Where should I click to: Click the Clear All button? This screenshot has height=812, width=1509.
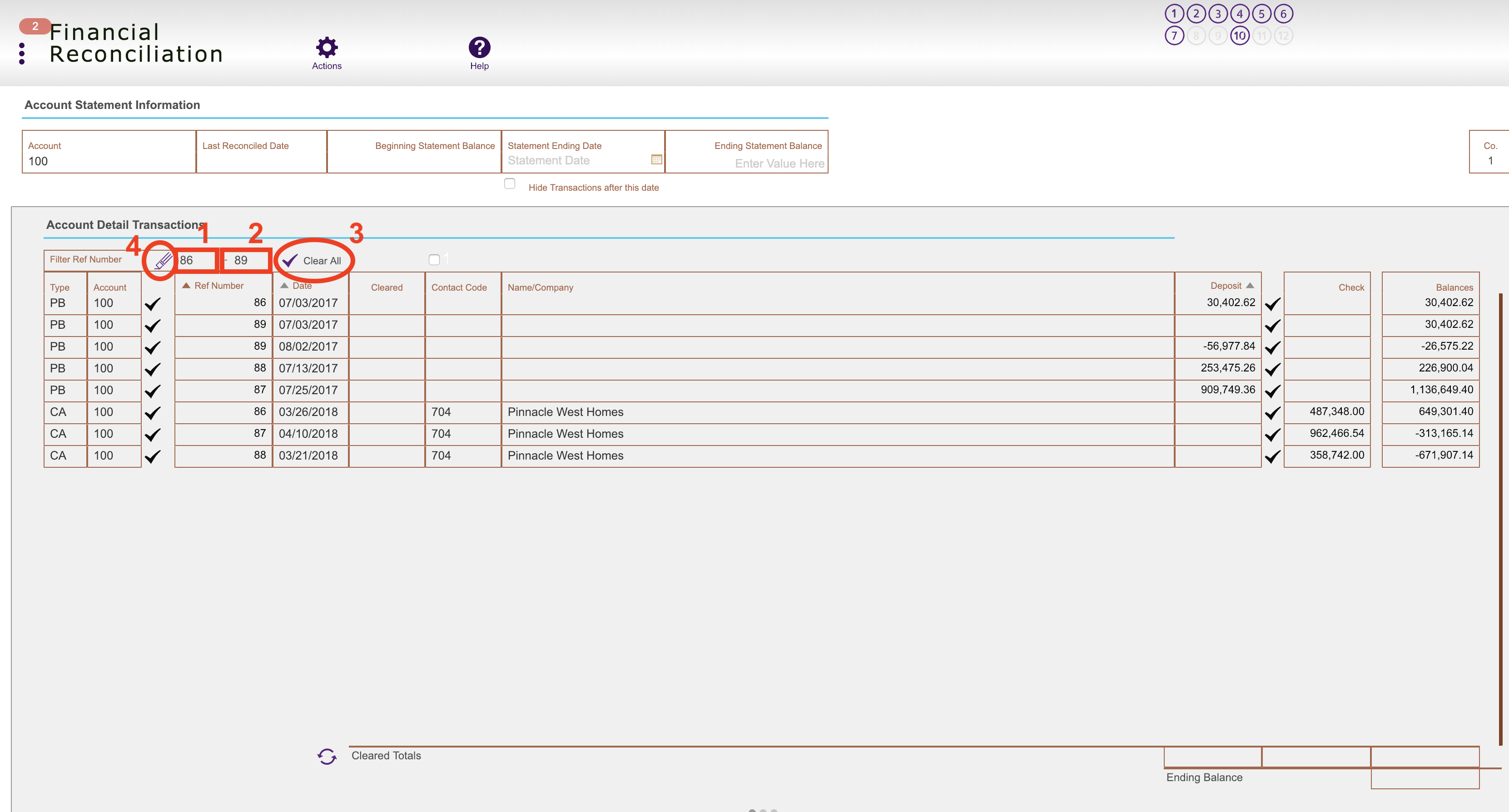314,260
